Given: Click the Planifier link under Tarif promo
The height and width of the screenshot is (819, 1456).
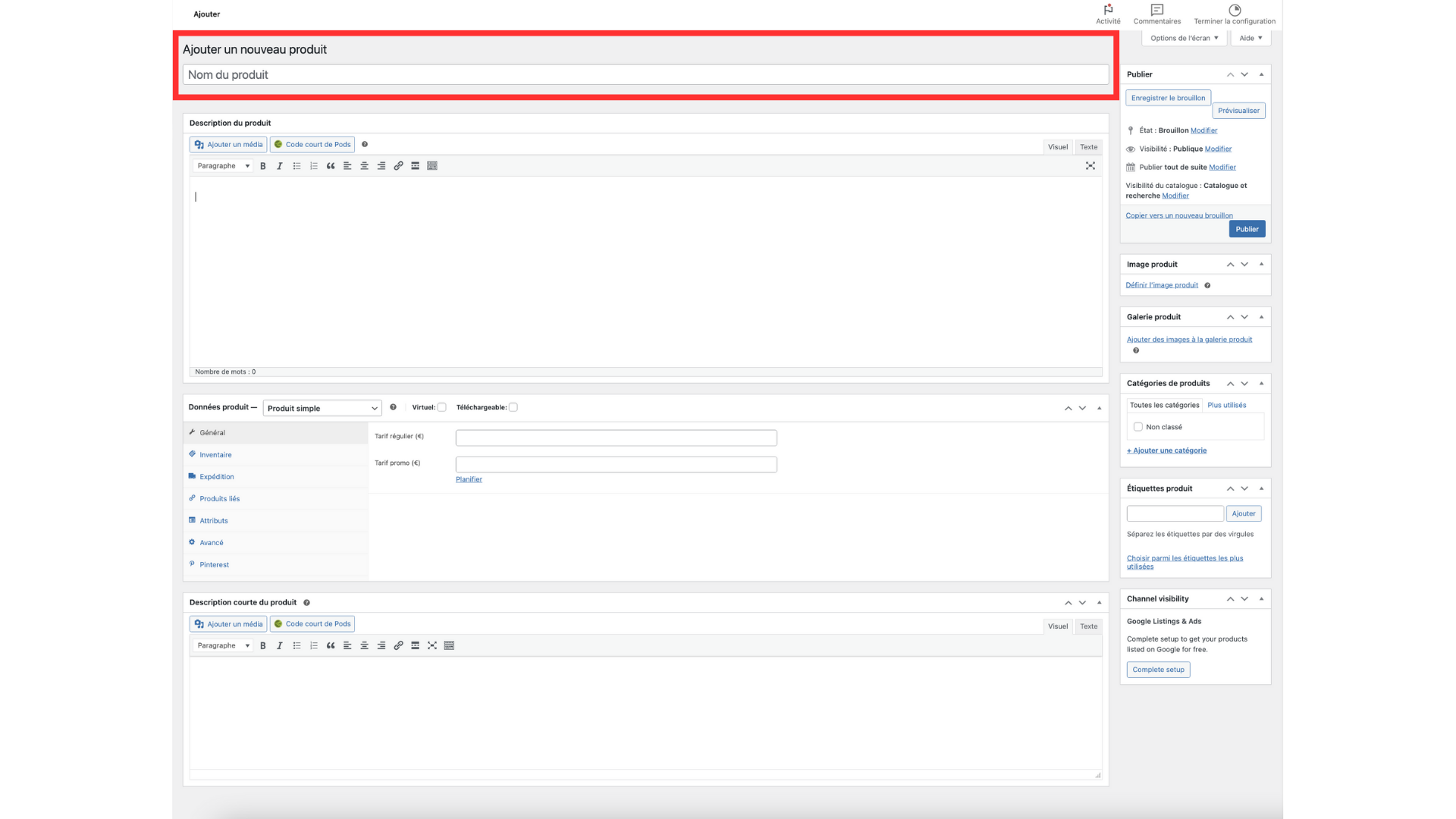Looking at the screenshot, I should pos(469,479).
